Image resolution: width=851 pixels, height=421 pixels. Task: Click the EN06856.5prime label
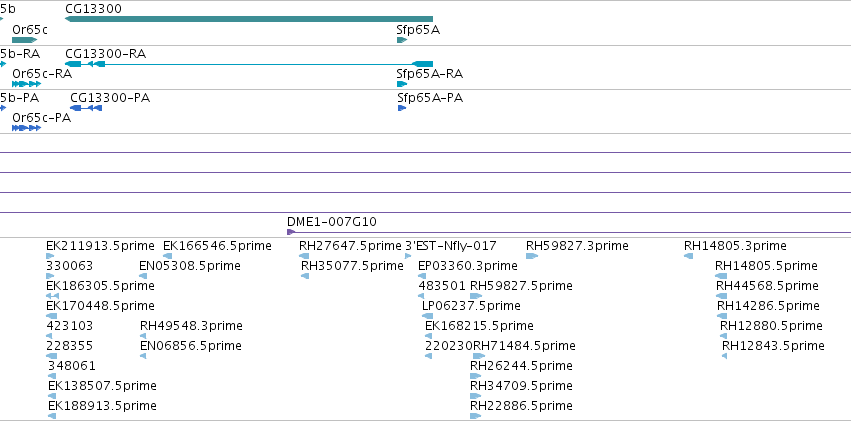(190, 346)
